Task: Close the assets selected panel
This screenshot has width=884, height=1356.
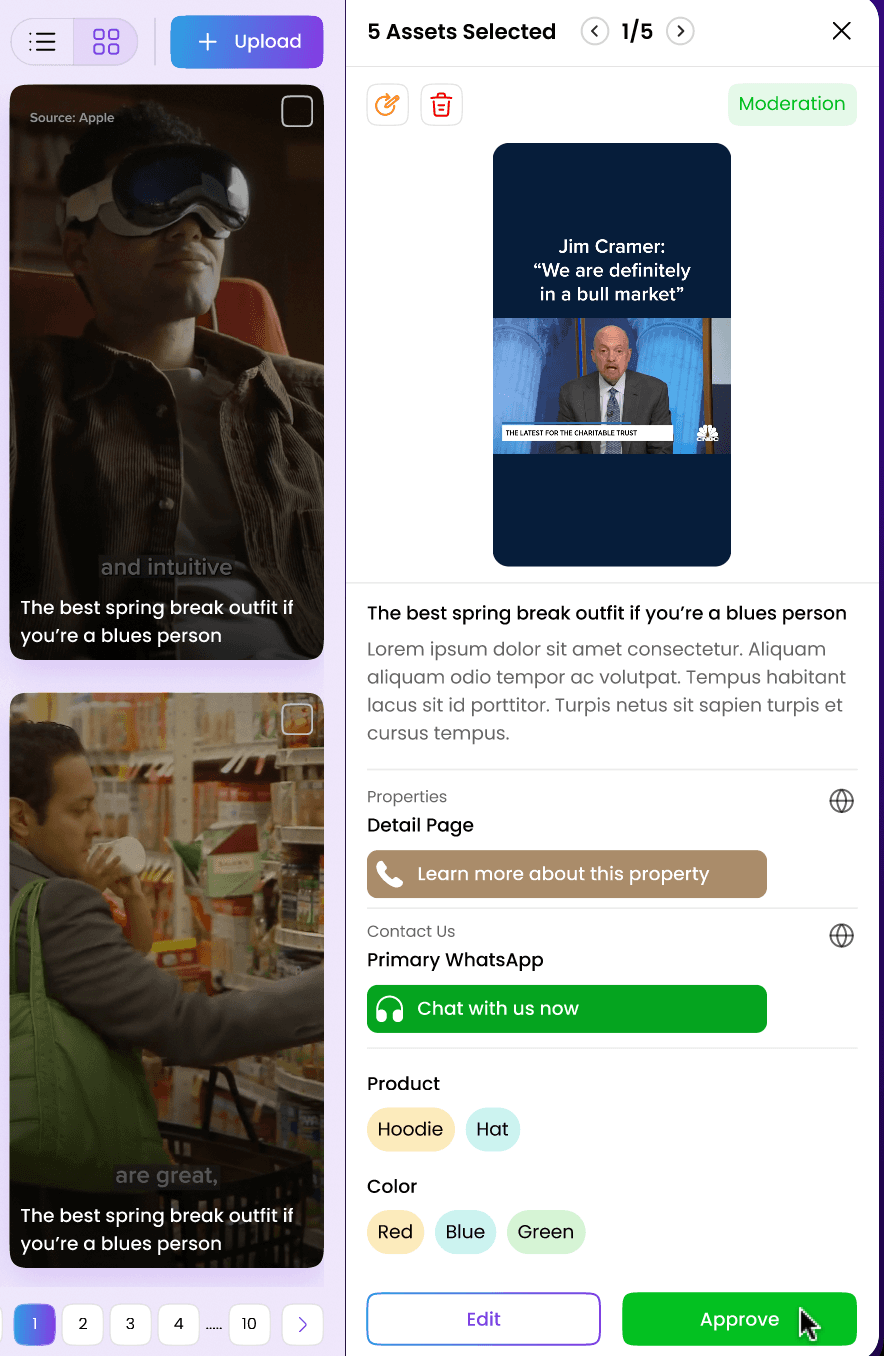Action: pos(842,31)
